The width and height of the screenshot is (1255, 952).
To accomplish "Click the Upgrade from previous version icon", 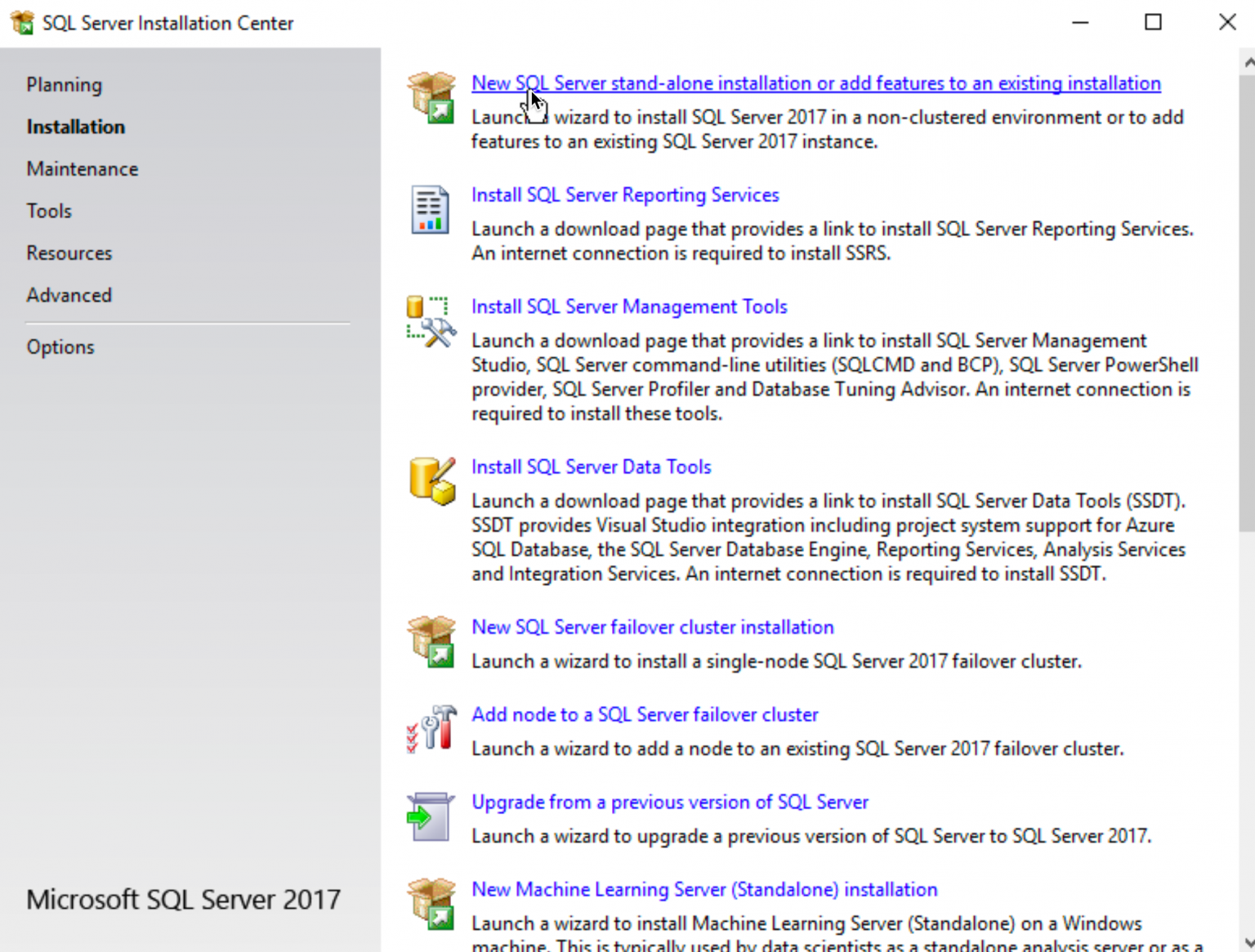I will point(431,816).
